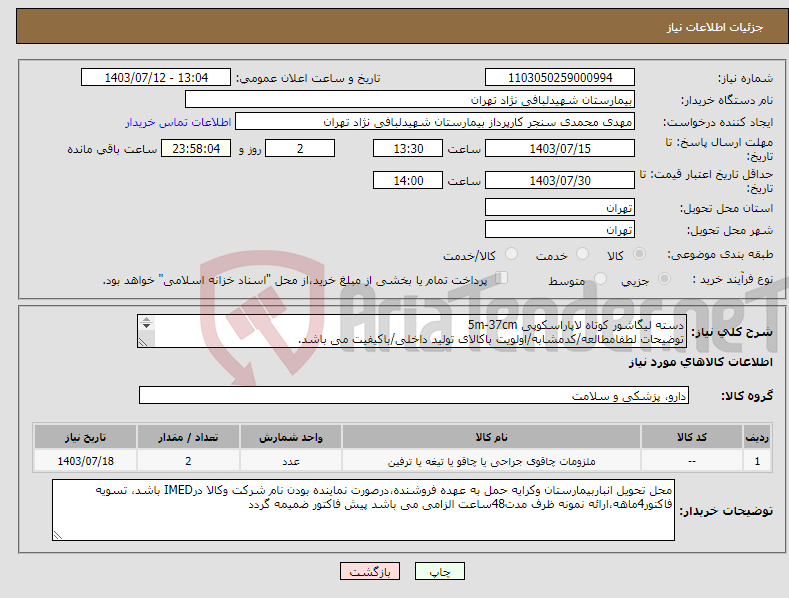This screenshot has width=789, height=598.
Task: Click requester field مهدی محمدی سنجر
Action: (435, 122)
